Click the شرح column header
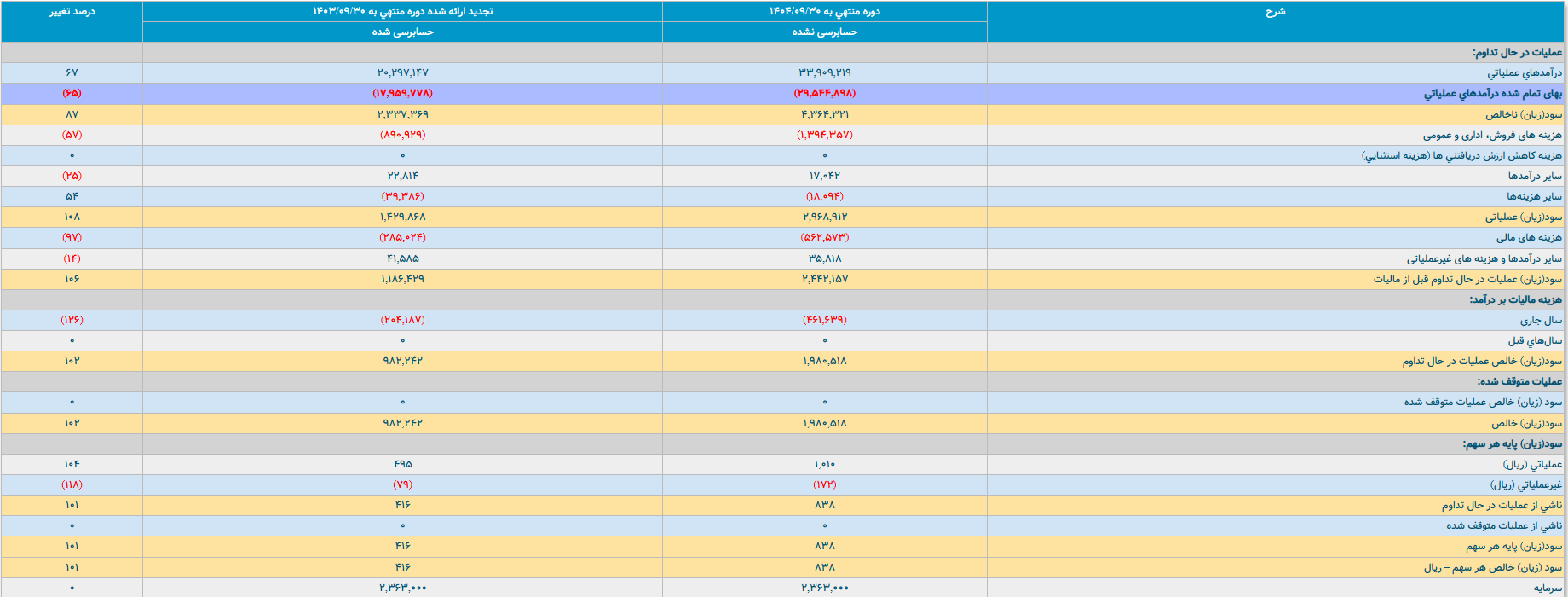 pos(1275,11)
